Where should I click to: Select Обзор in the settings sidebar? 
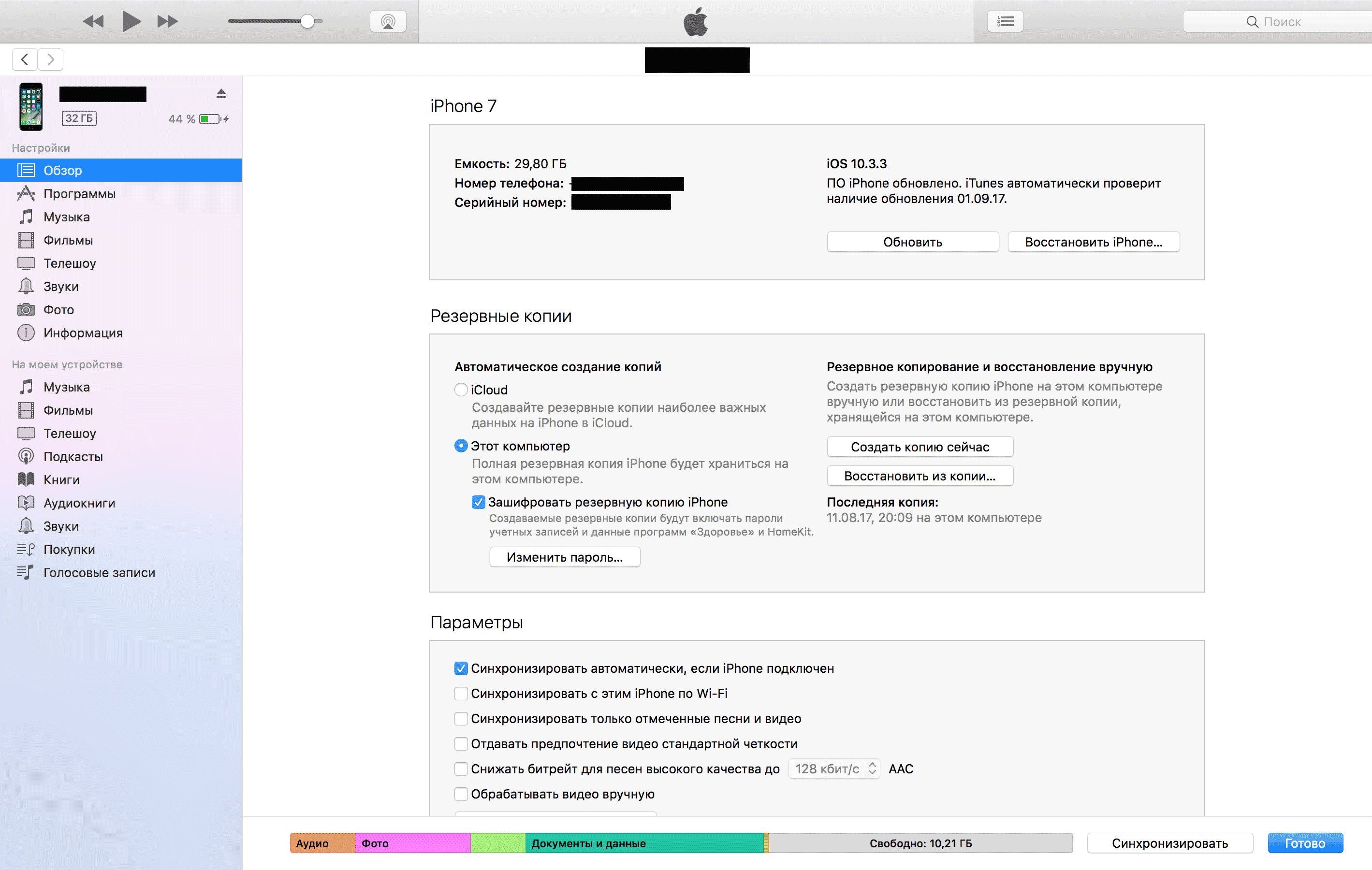tap(121, 170)
